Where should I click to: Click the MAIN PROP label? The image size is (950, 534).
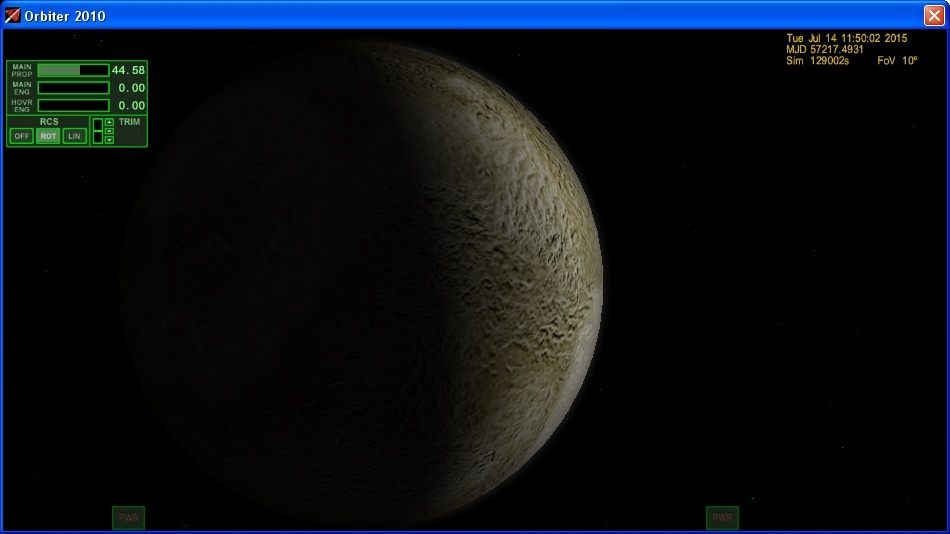pyautogui.click(x=22, y=70)
